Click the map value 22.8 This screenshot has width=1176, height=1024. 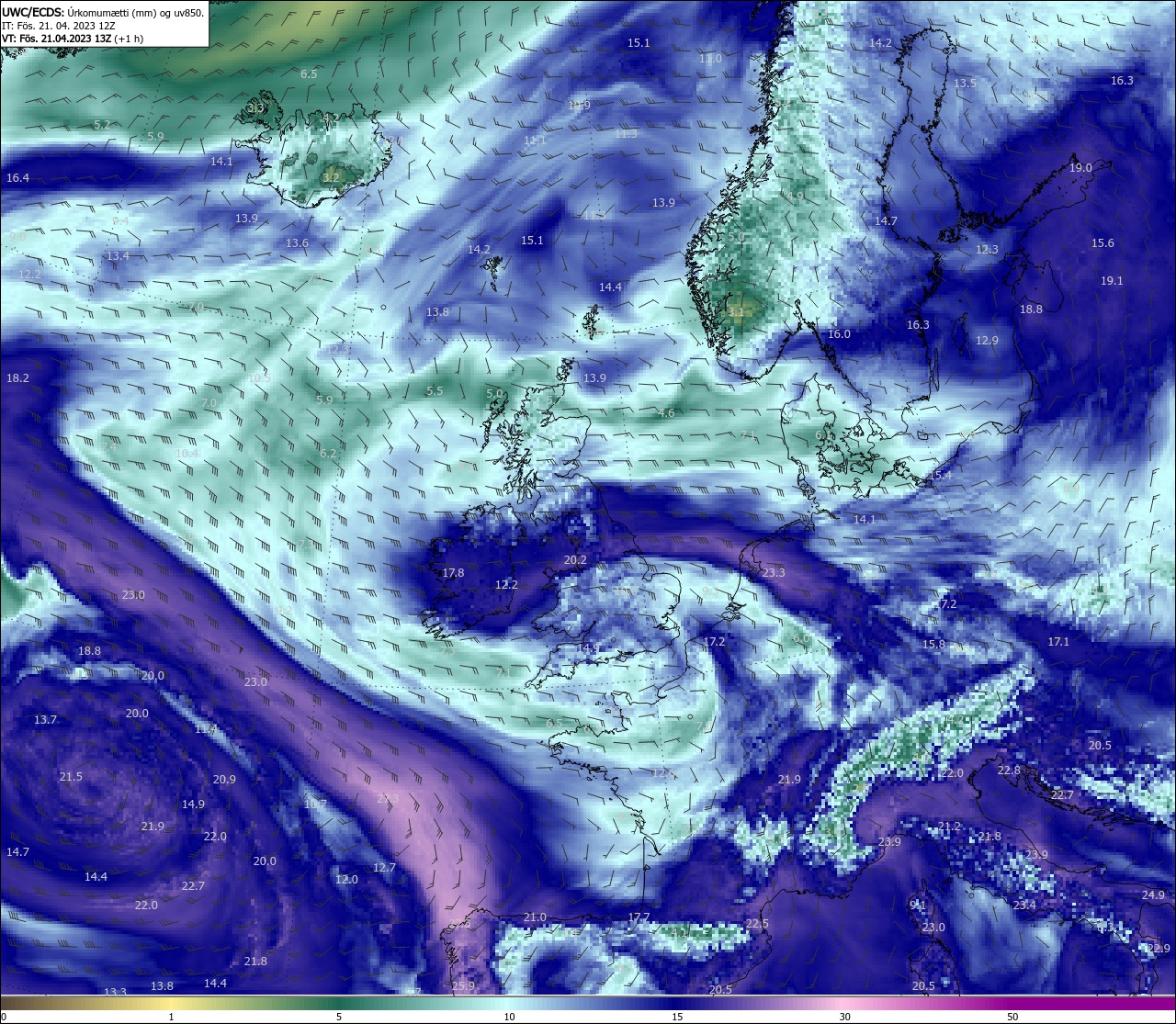tap(1009, 770)
